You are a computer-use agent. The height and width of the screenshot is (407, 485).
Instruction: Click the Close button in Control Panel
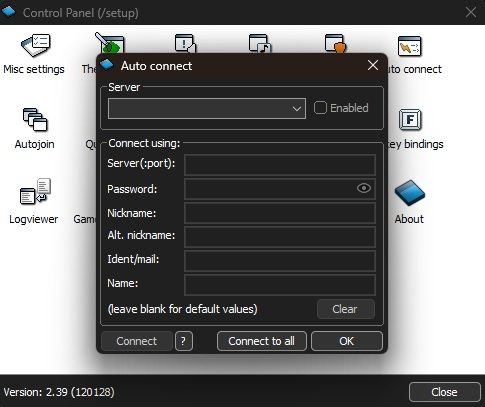(444, 392)
